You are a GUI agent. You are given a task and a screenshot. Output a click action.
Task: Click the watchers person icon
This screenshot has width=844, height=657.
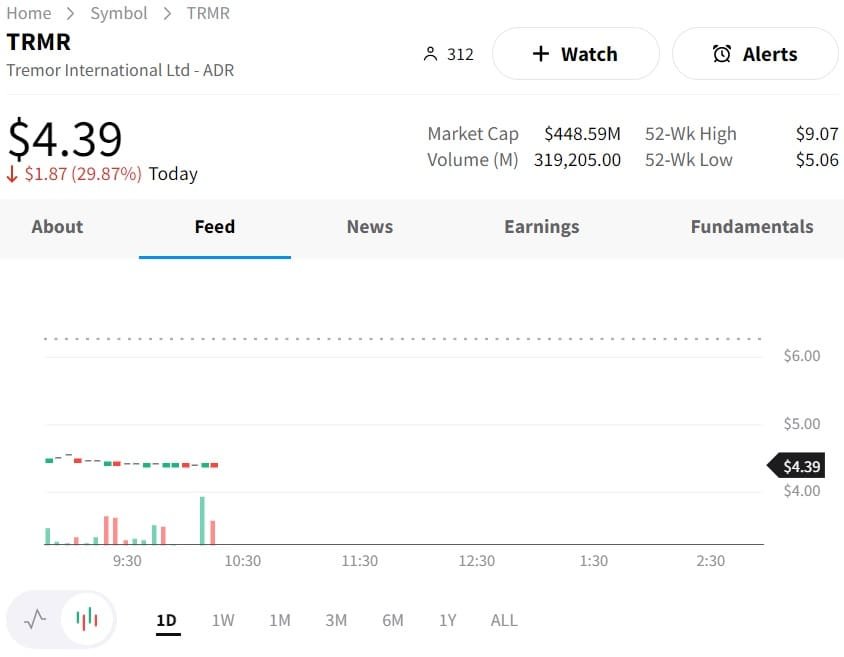[x=431, y=54]
